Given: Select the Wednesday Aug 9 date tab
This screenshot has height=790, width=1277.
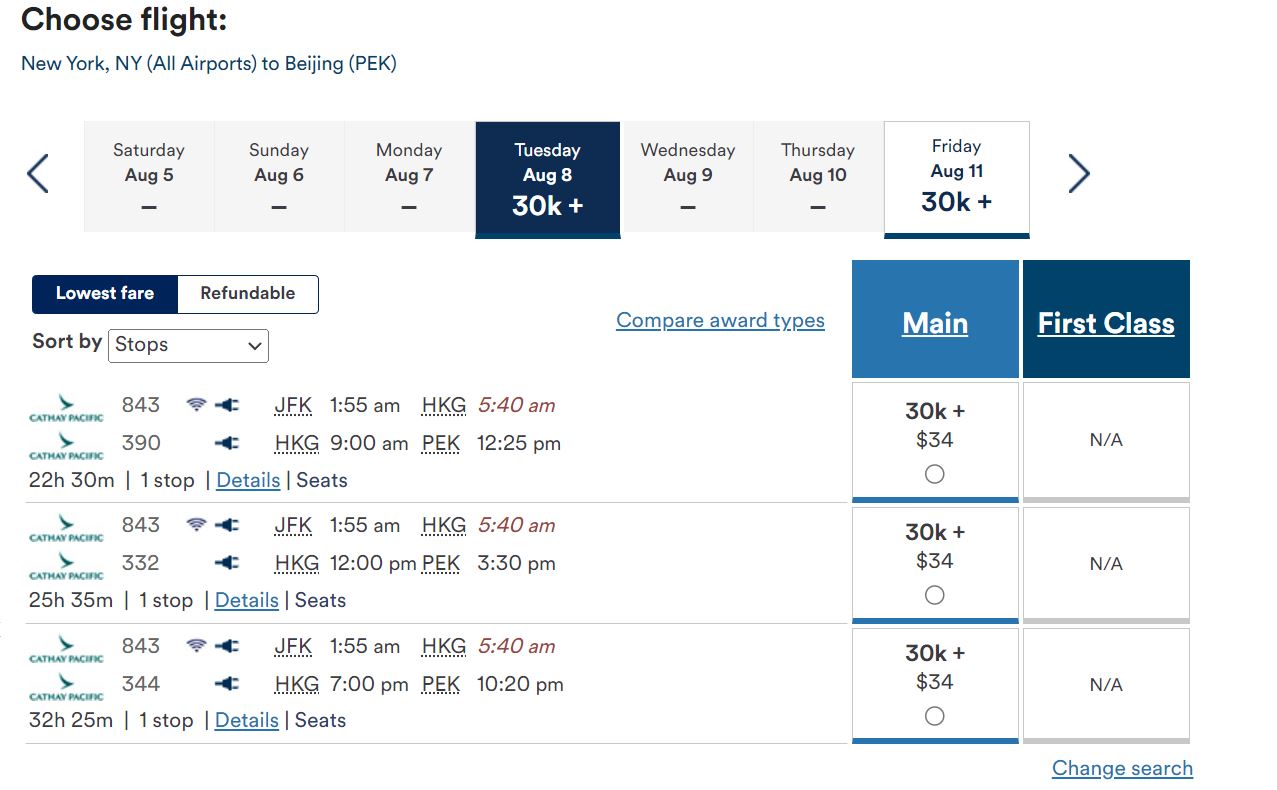Looking at the screenshot, I should [x=687, y=176].
